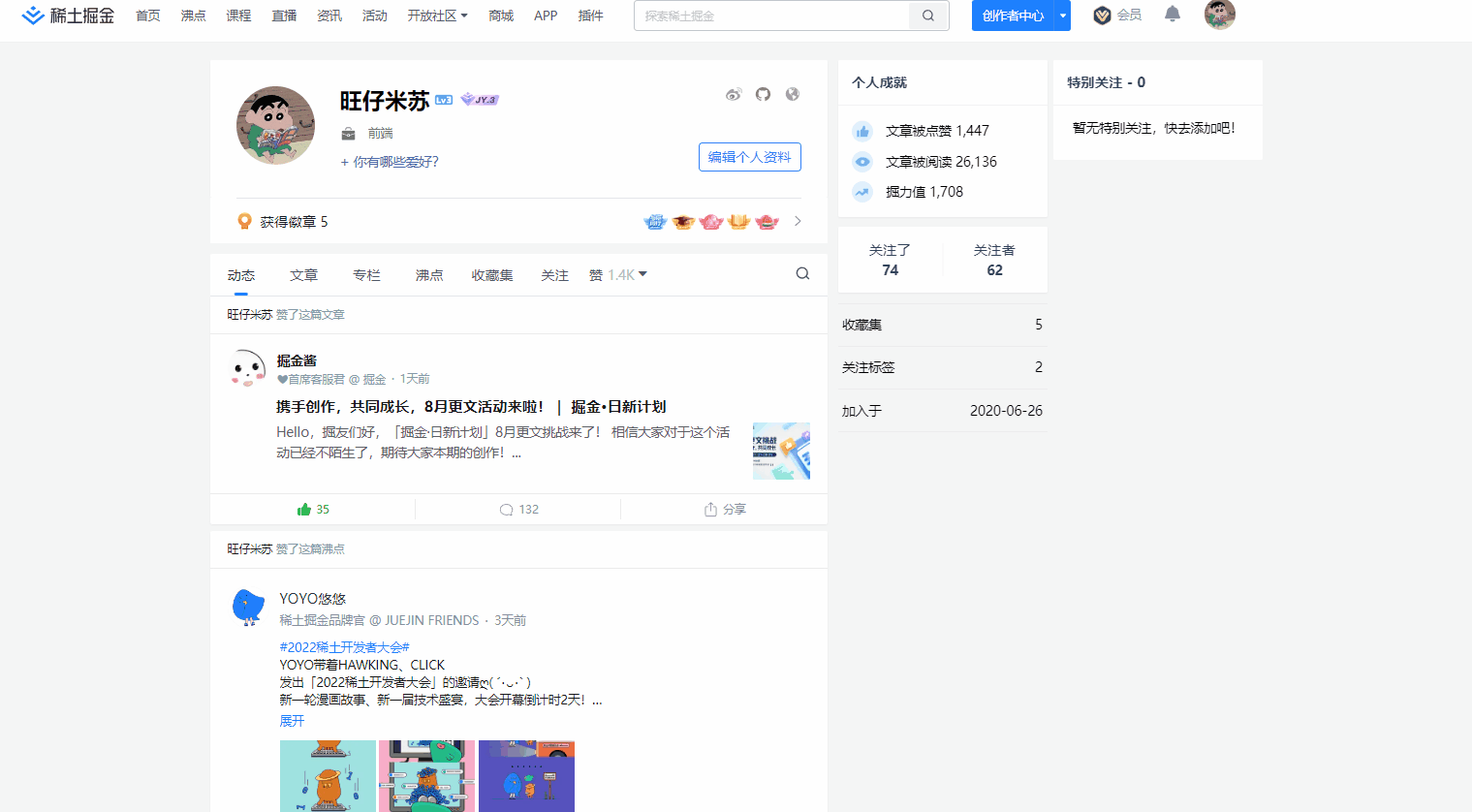Image resolution: width=1472 pixels, height=812 pixels.
Task: Open notifications bell
Action: [x=1173, y=14]
